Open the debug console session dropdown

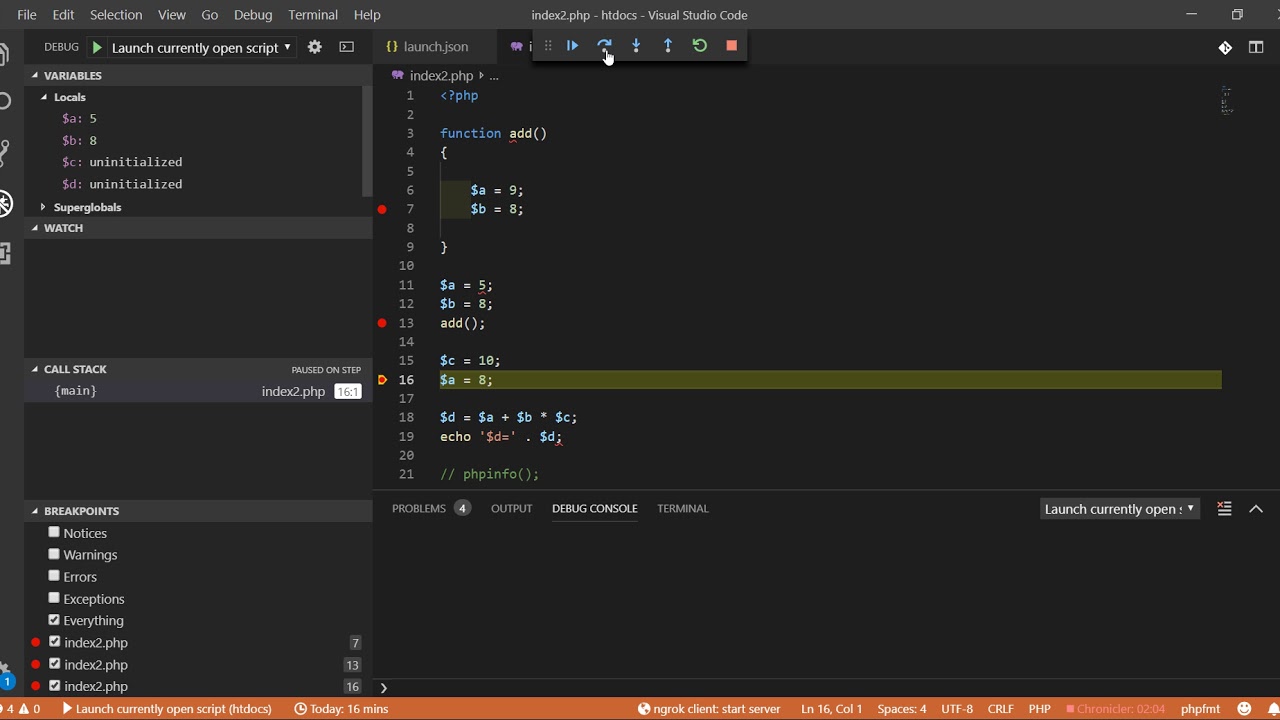point(1119,509)
